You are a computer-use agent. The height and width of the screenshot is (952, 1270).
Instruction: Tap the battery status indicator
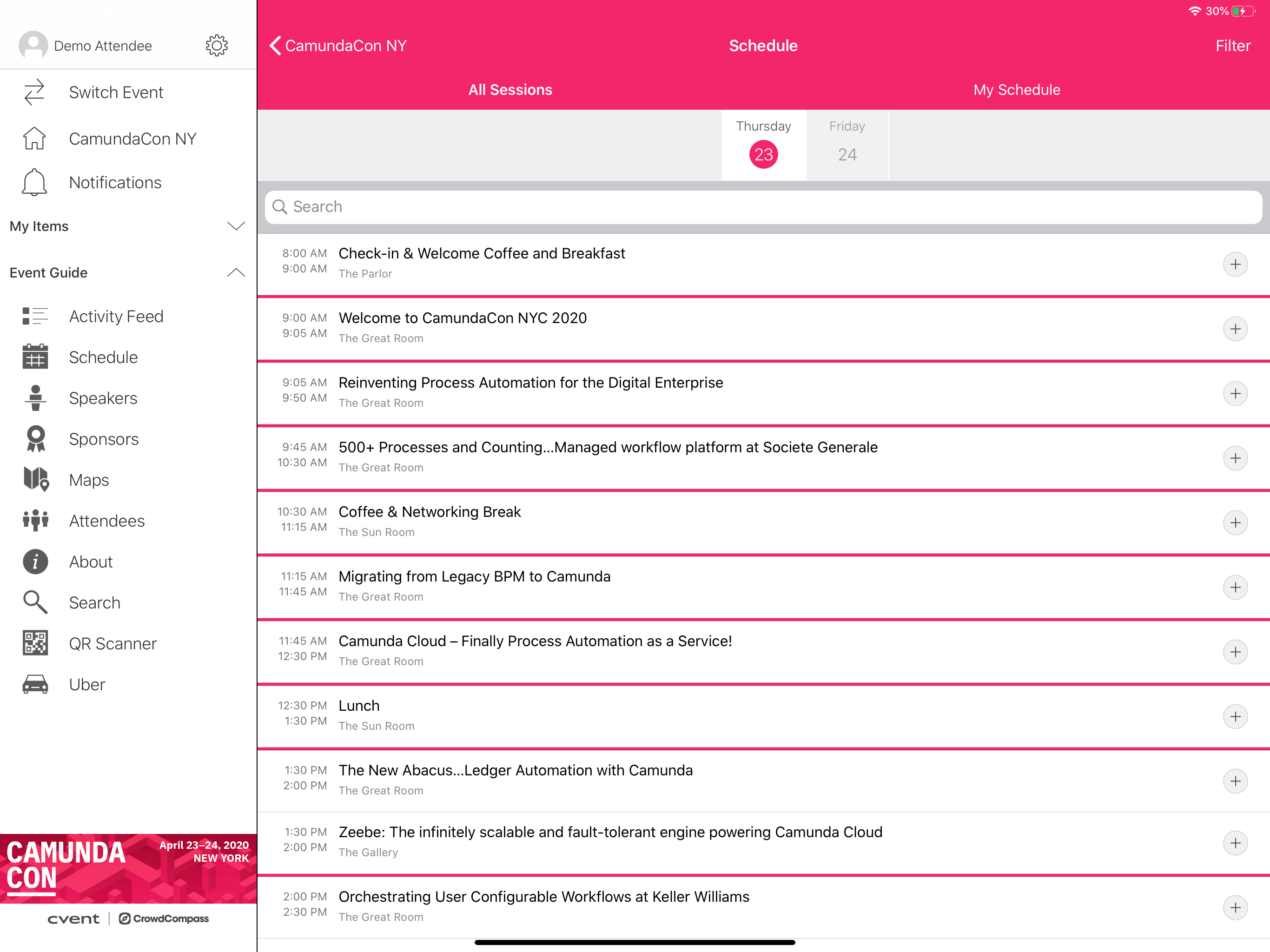click(x=1244, y=11)
